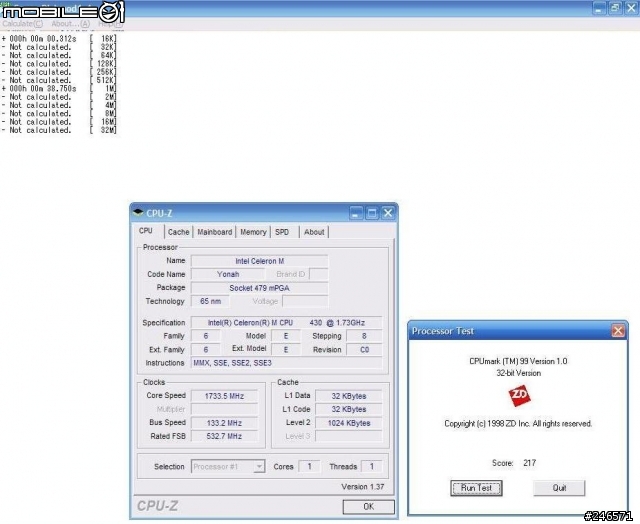
Task: Click the CPU-Z title bar chip icon
Action: pos(138,212)
